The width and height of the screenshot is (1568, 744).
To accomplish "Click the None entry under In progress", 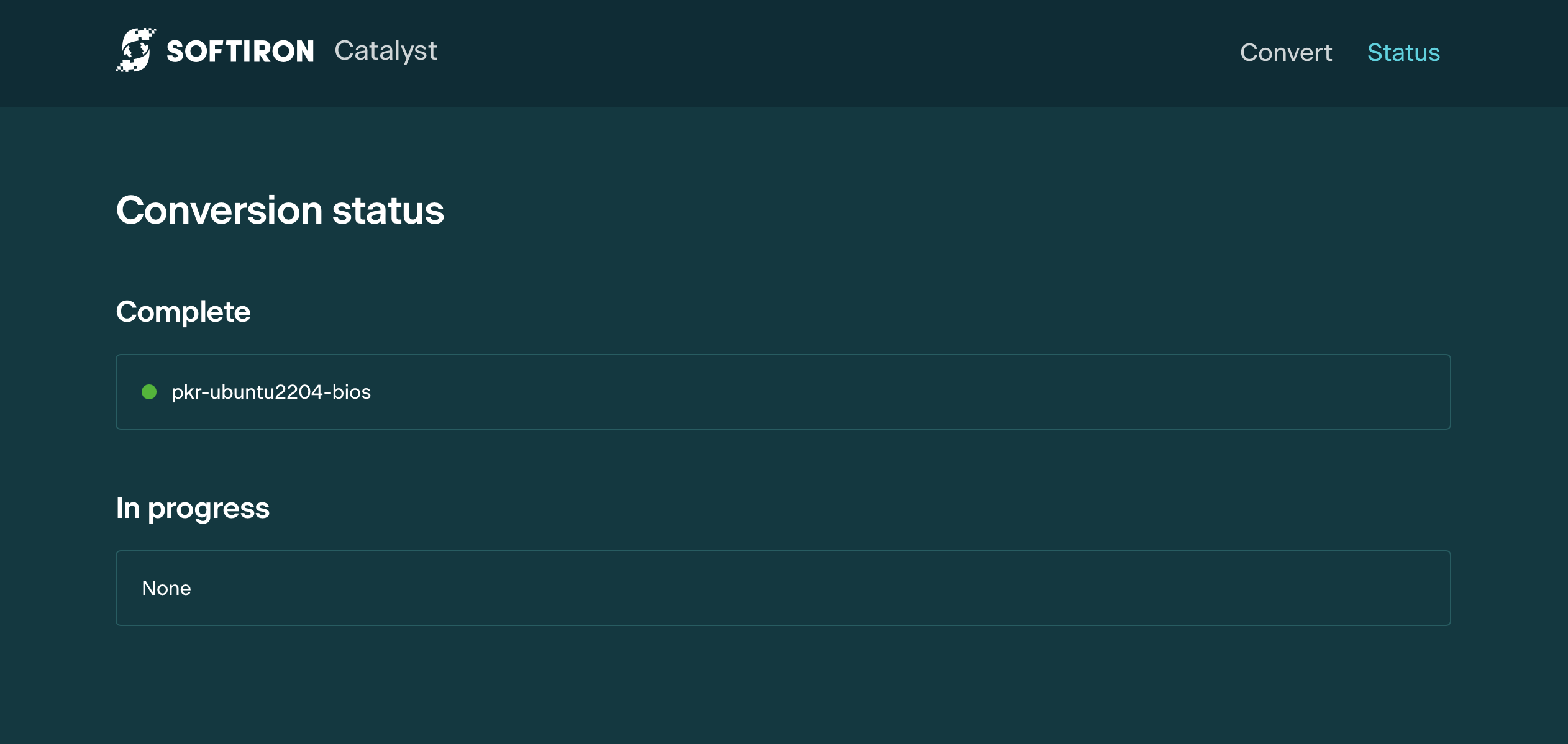I will coord(166,588).
